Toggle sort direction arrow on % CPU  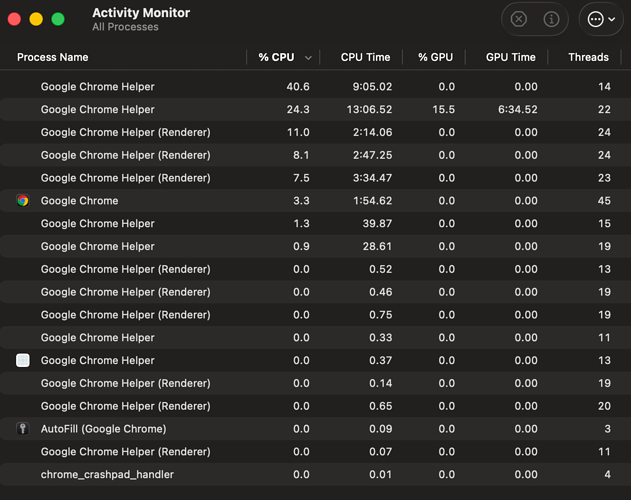click(308, 58)
